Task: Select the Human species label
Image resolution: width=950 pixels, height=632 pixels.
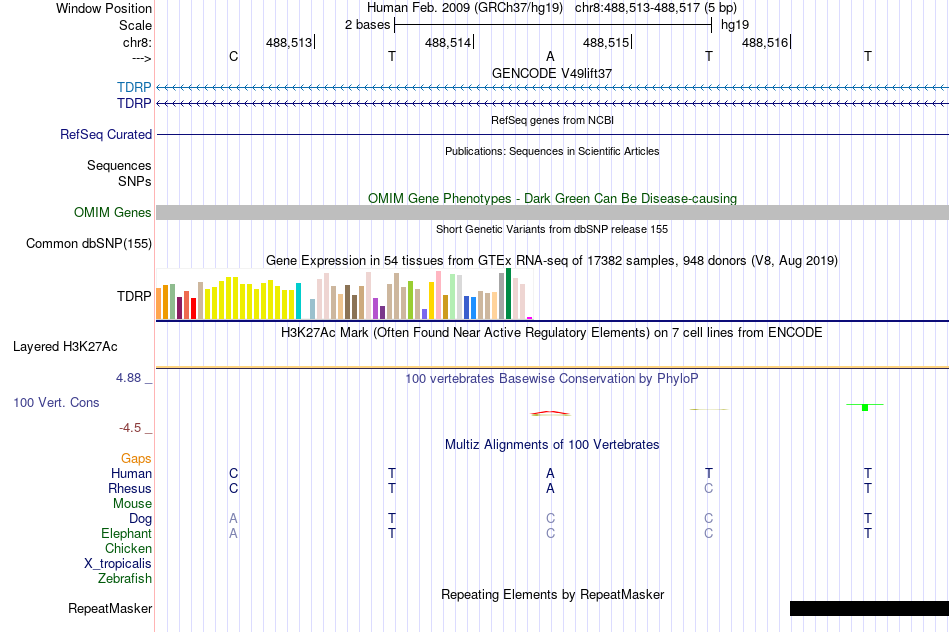Action: pyautogui.click(x=131, y=473)
